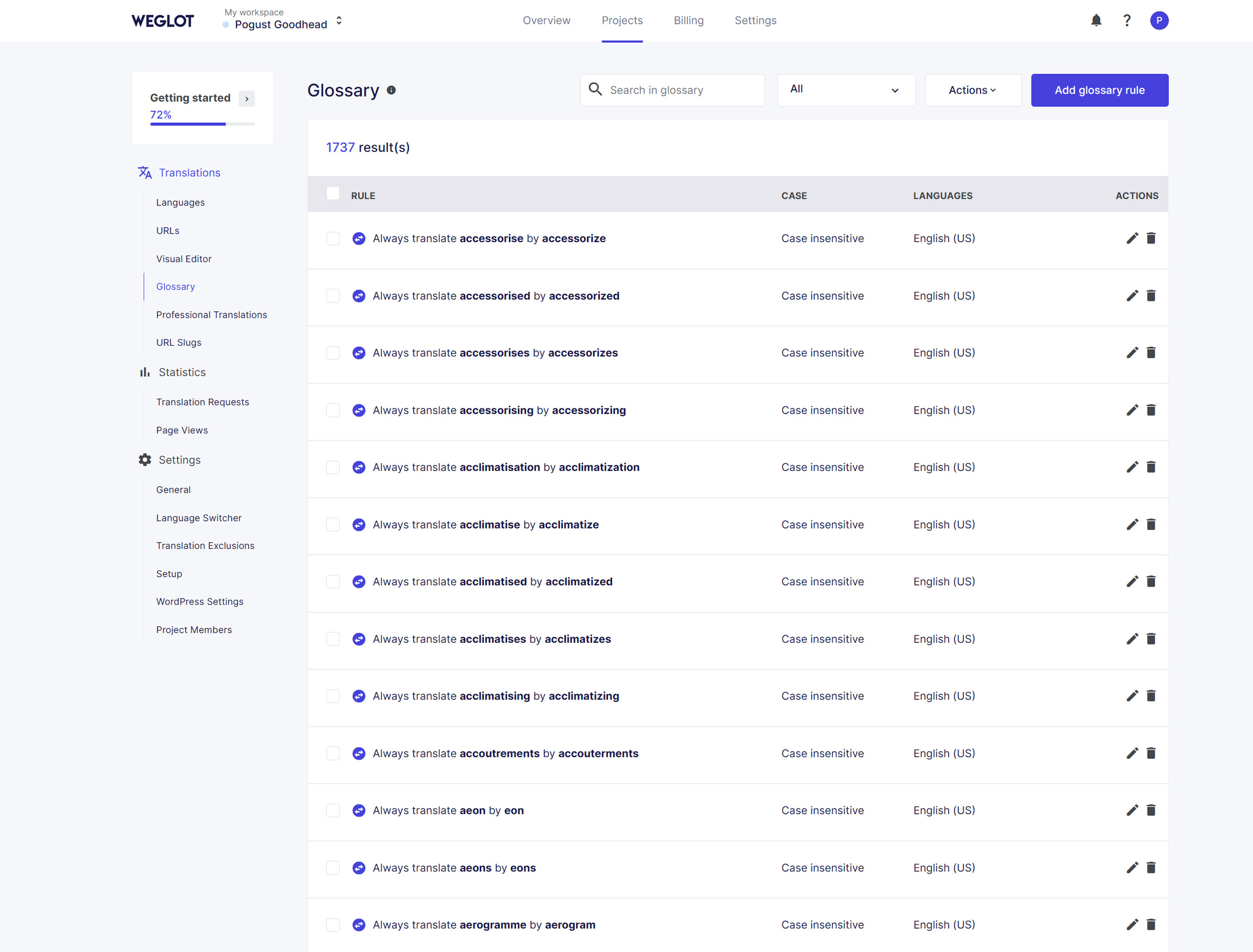Image resolution: width=1253 pixels, height=952 pixels.
Task: Open the workspace switcher Pogust Goodhead
Action: [282, 21]
